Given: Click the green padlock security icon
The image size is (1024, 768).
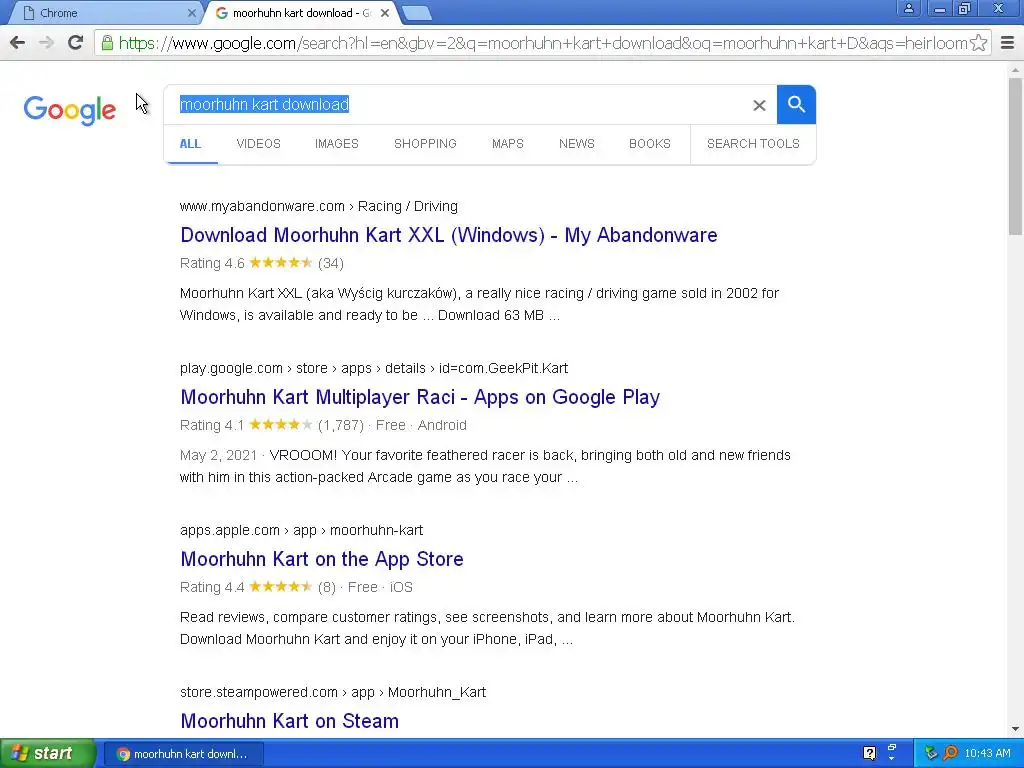Looking at the screenshot, I should [x=107, y=43].
